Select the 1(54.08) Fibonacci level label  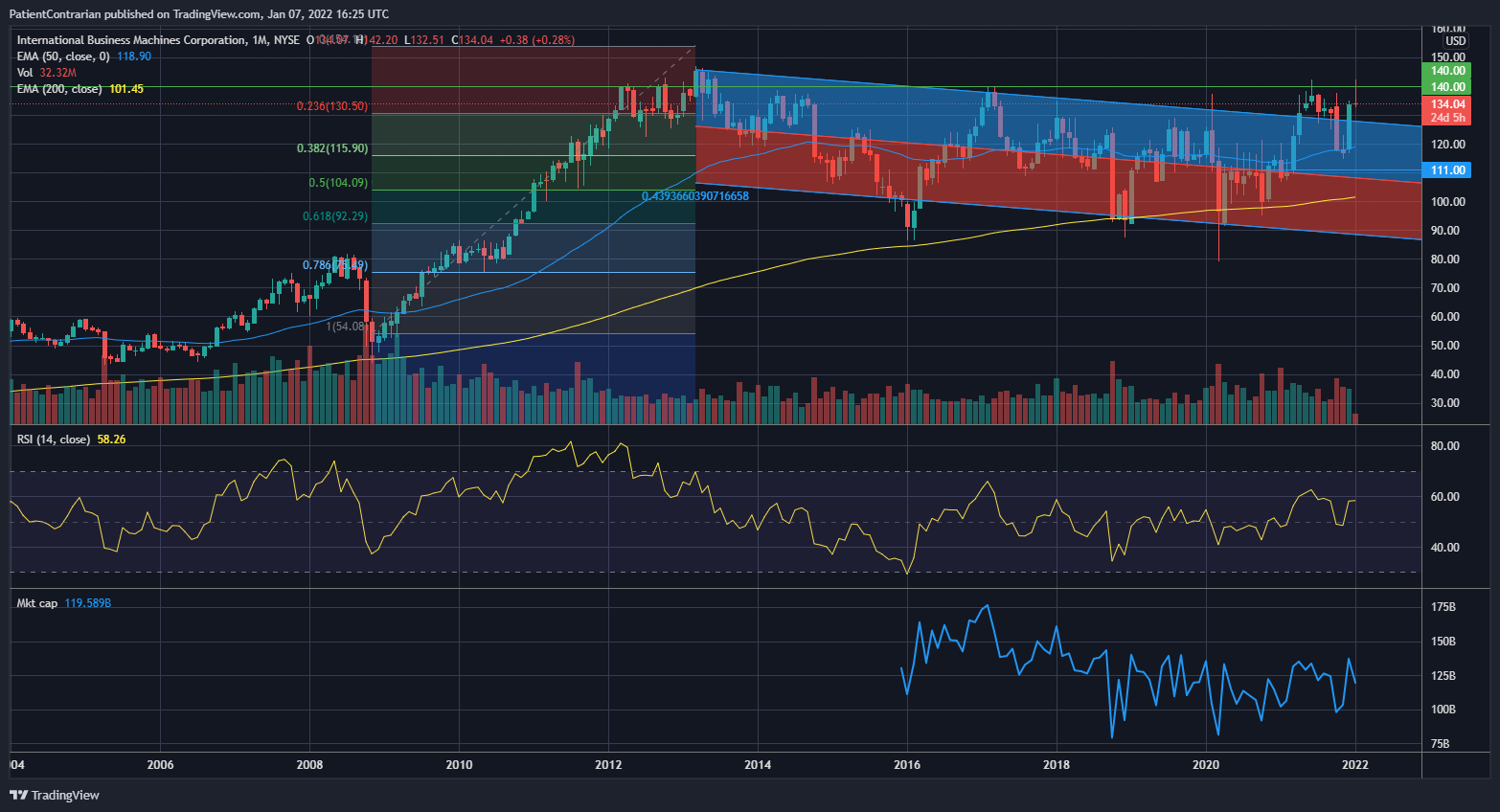[347, 327]
